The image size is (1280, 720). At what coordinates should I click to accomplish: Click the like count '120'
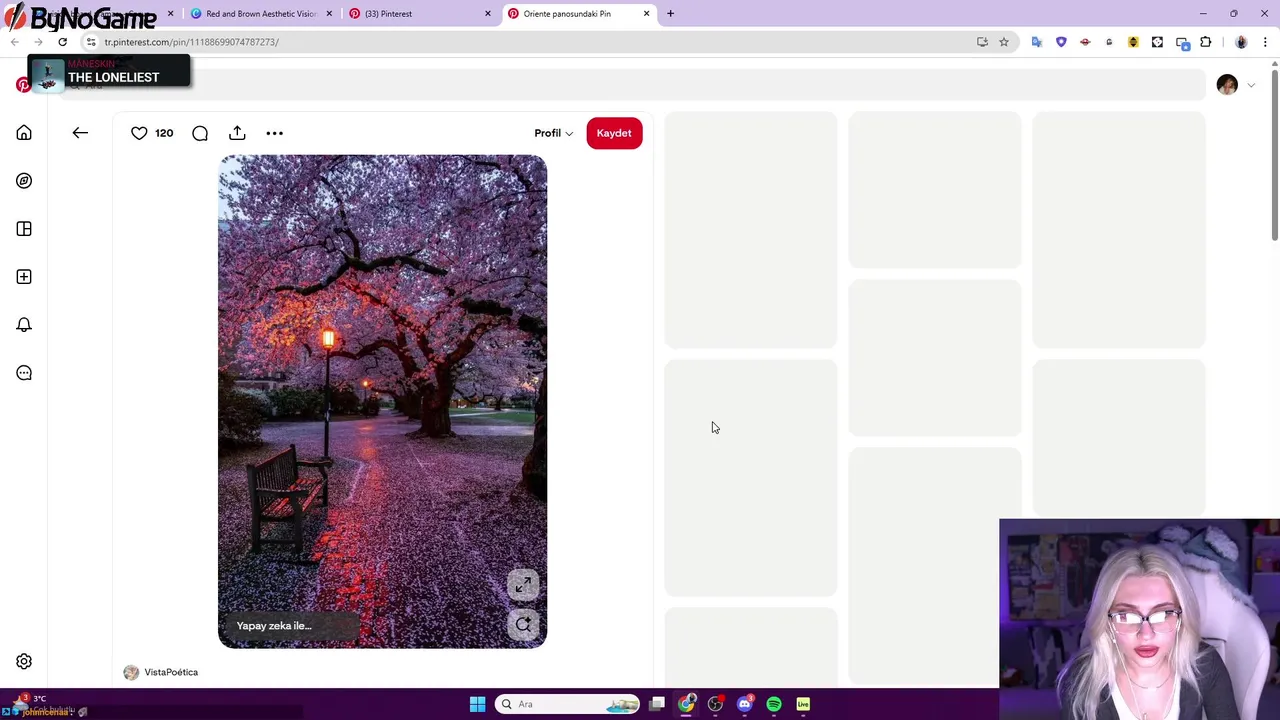[x=164, y=133]
